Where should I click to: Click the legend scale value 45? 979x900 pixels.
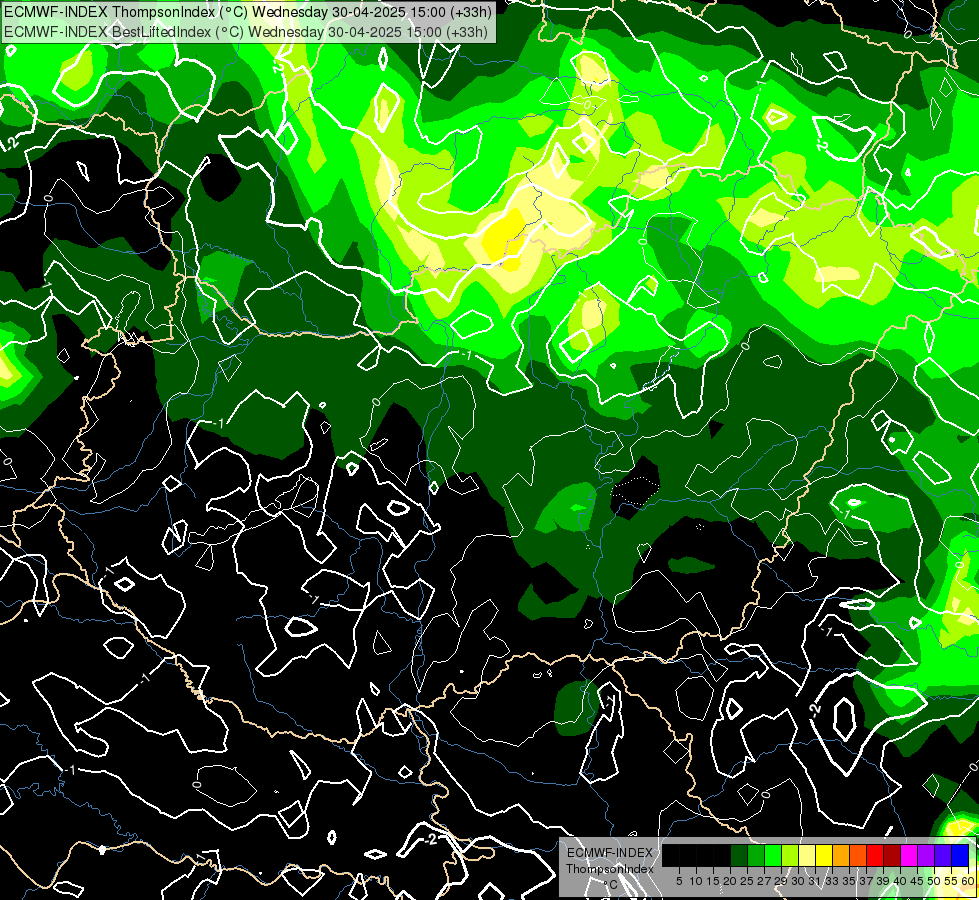coord(918,881)
